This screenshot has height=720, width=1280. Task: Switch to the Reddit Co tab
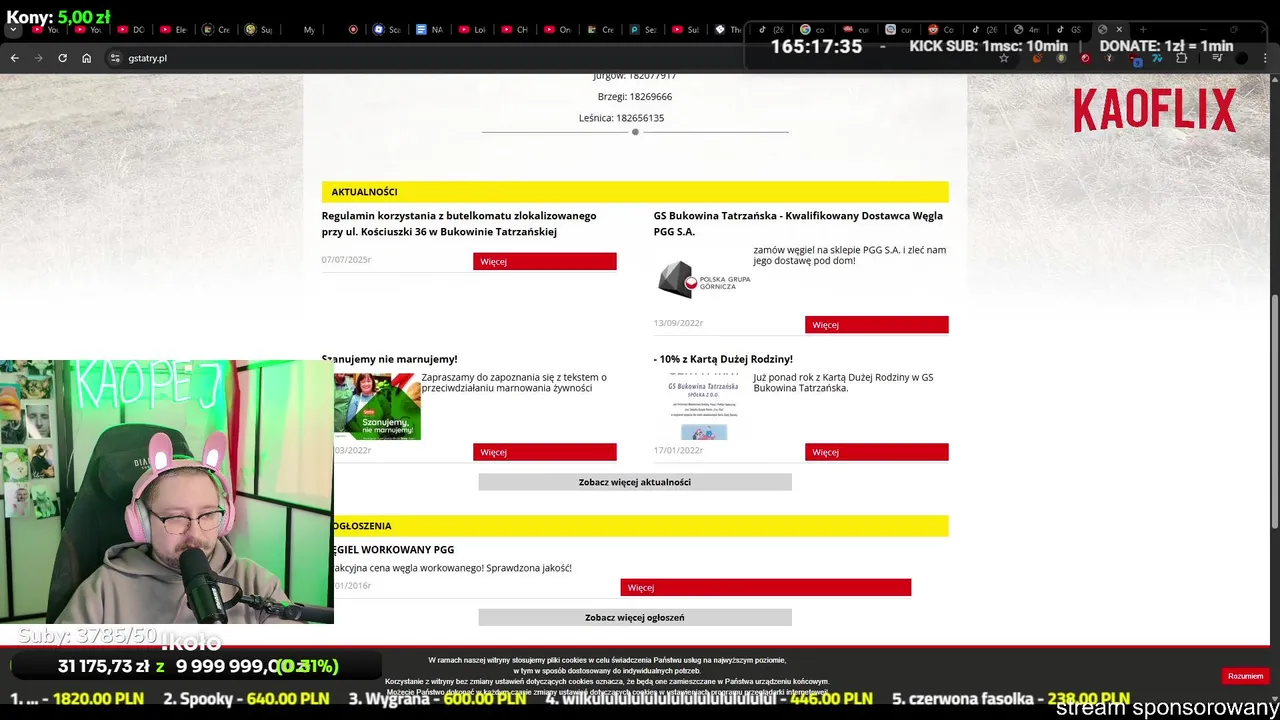[940, 29]
